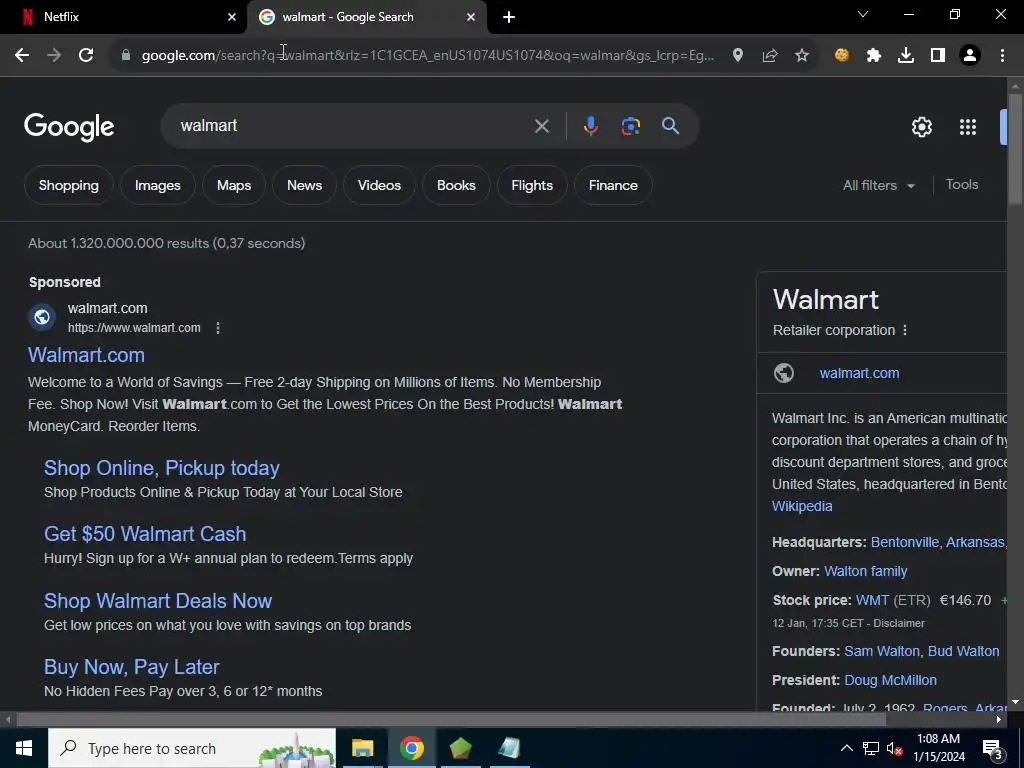Open the Windows Start menu

point(24,748)
